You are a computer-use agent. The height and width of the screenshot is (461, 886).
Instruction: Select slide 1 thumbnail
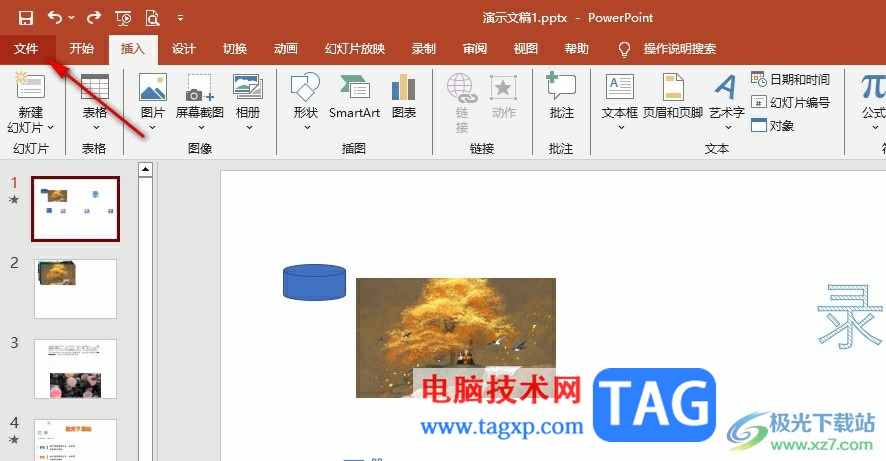(75, 209)
